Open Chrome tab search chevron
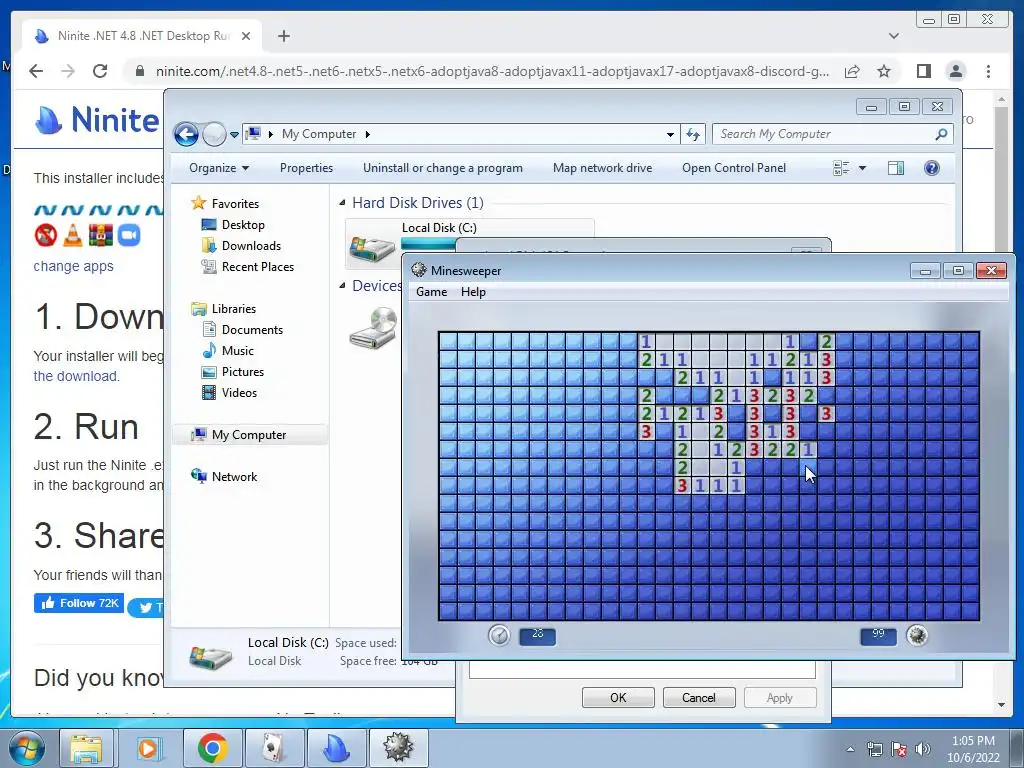This screenshot has width=1024, height=768. coord(893,36)
